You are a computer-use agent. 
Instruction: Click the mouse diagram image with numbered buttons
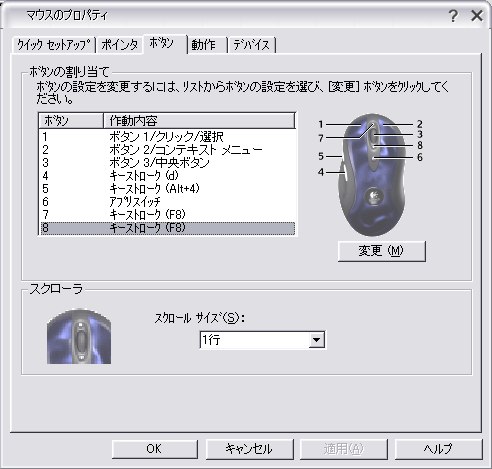[x=371, y=175]
